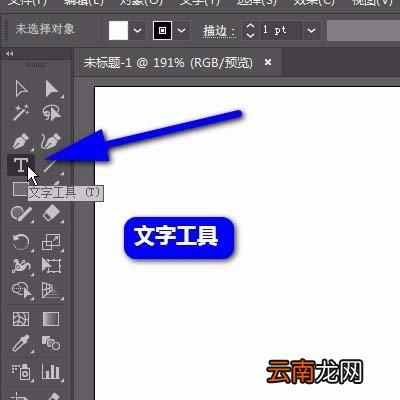The width and height of the screenshot is (400, 400).
Task: Select the Rotate tool
Action: (21, 242)
